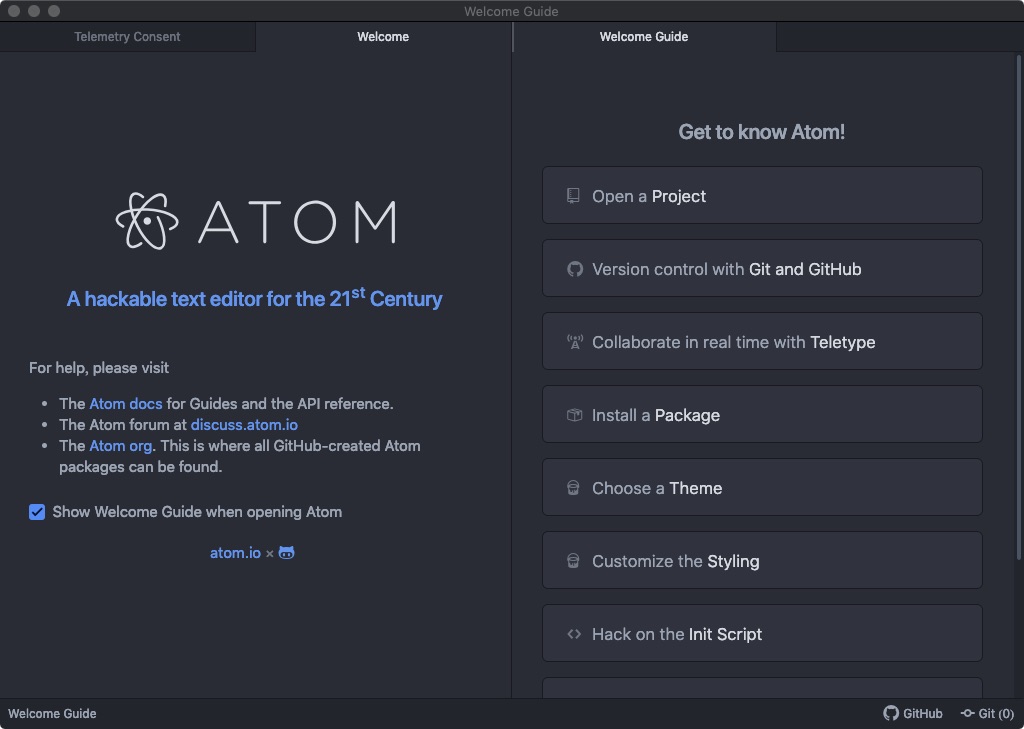Follow the Atom org link

click(121, 446)
